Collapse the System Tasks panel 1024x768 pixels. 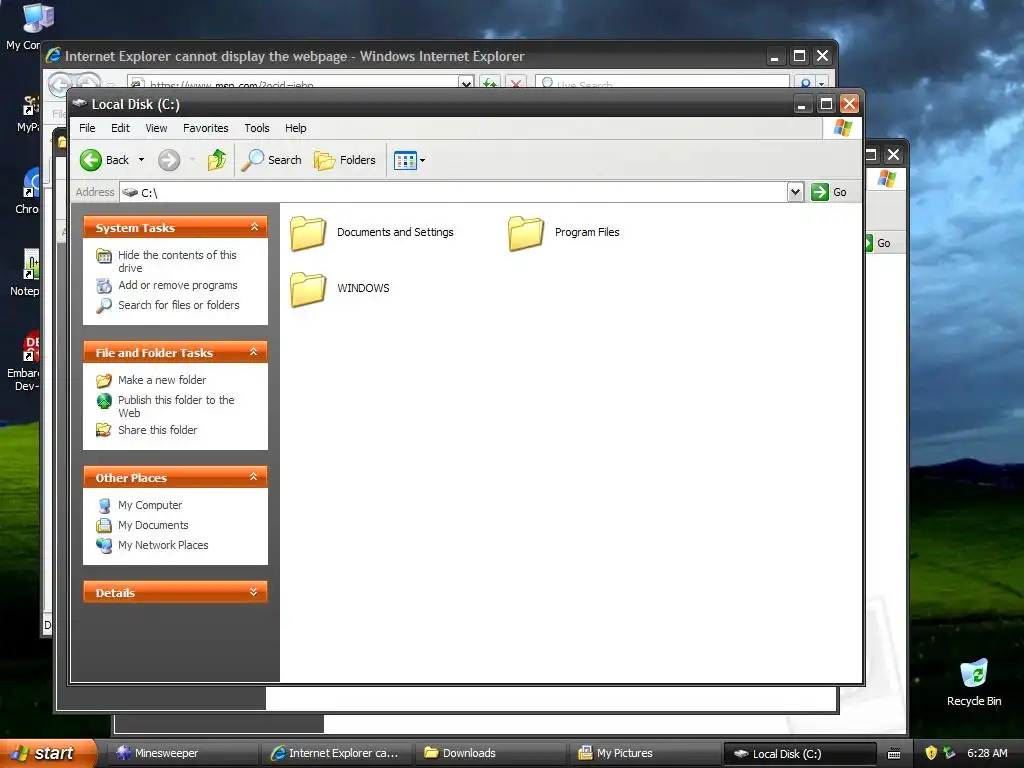(x=254, y=227)
